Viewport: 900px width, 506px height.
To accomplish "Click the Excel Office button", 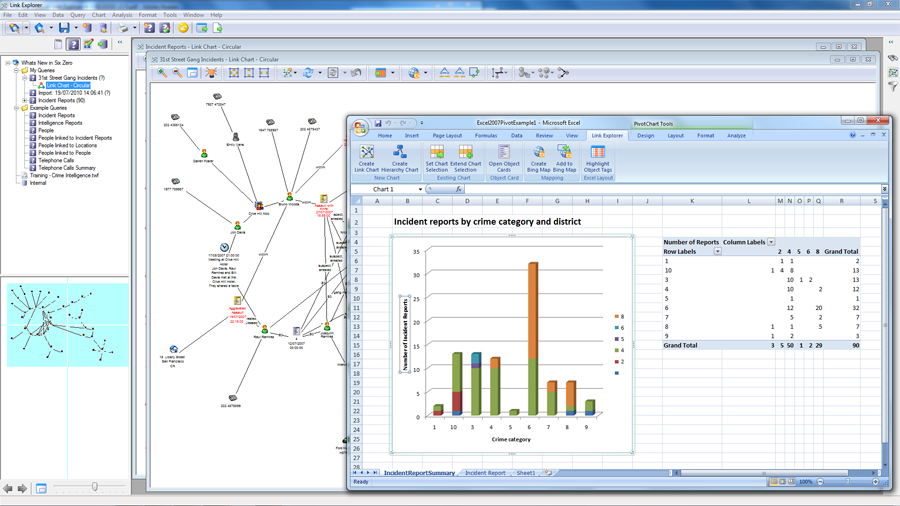I will click(x=360, y=127).
